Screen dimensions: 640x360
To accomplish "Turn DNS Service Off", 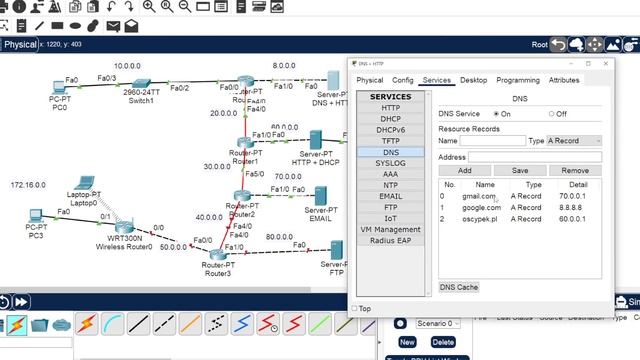I will click(x=551, y=114).
